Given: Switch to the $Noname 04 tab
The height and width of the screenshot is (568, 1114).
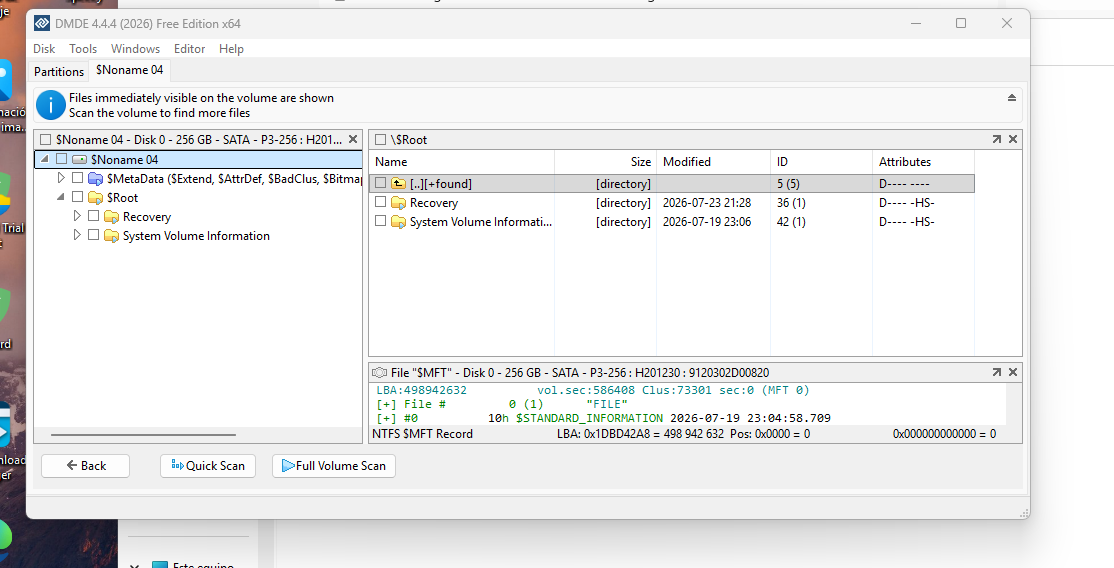Looking at the screenshot, I should click(x=129, y=70).
